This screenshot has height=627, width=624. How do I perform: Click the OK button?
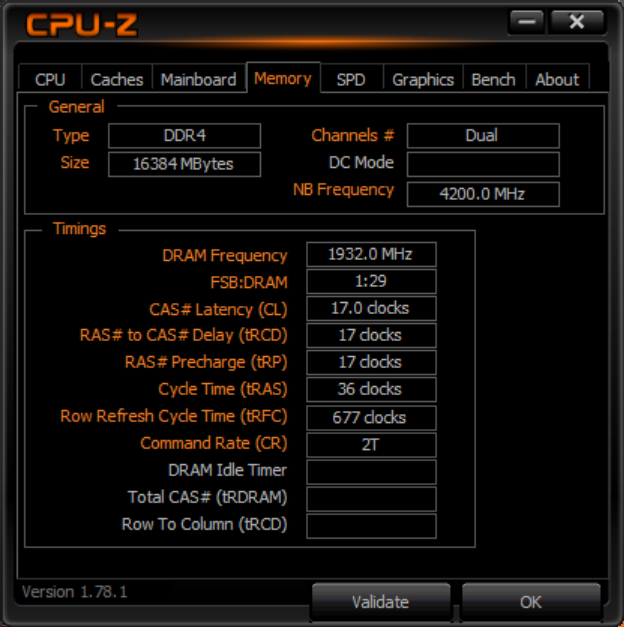click(531, 601)
